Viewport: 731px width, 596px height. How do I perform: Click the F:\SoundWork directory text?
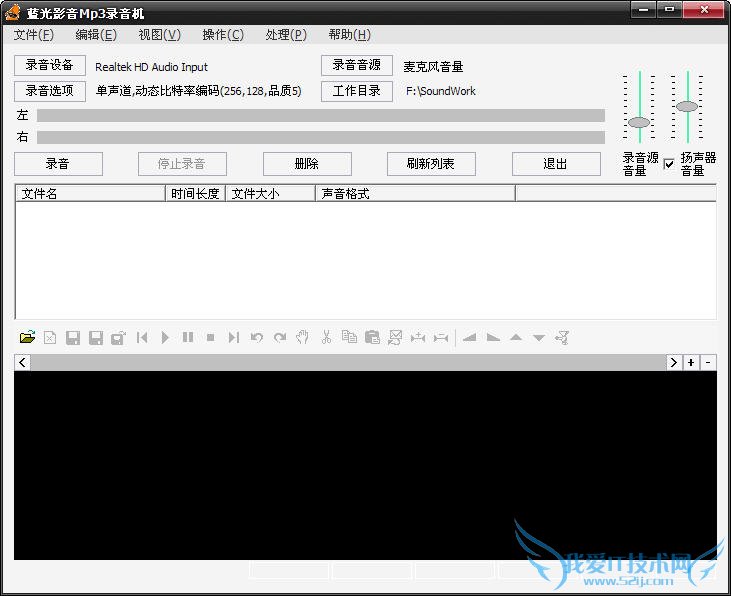(x=441, y=91)
